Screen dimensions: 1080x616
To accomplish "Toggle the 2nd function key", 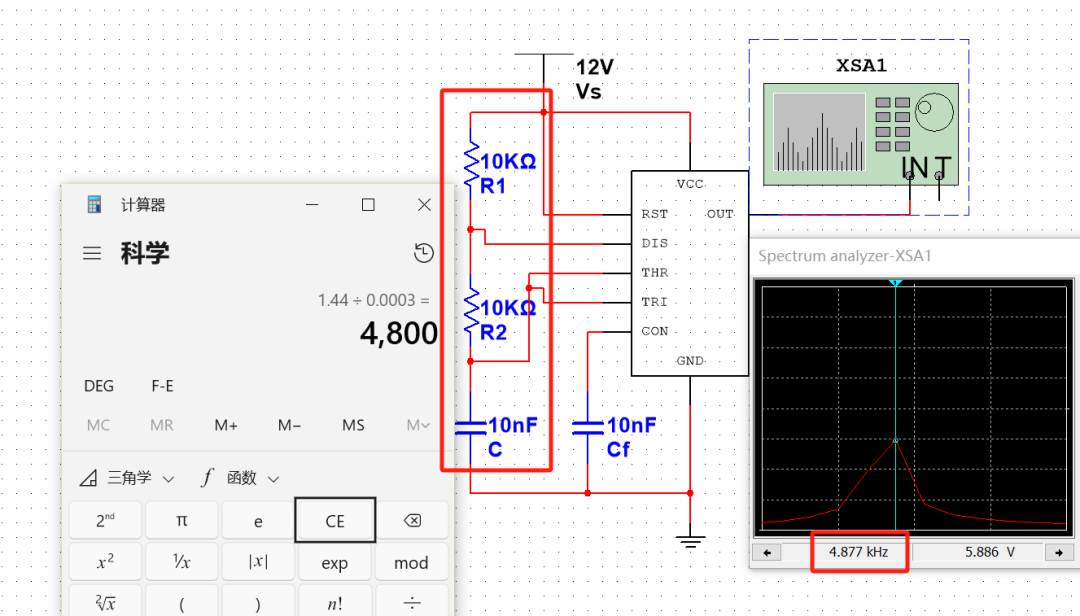I will pos(105,521).
